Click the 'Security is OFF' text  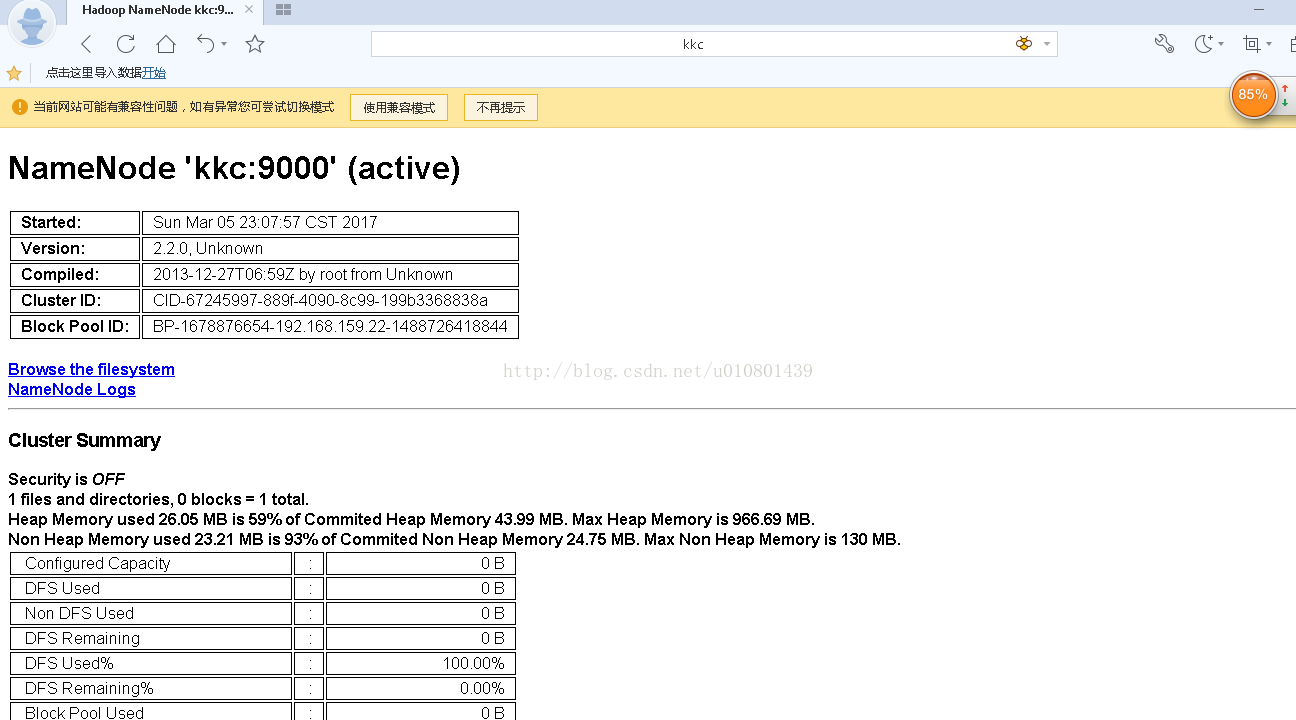tap(66, 479)
